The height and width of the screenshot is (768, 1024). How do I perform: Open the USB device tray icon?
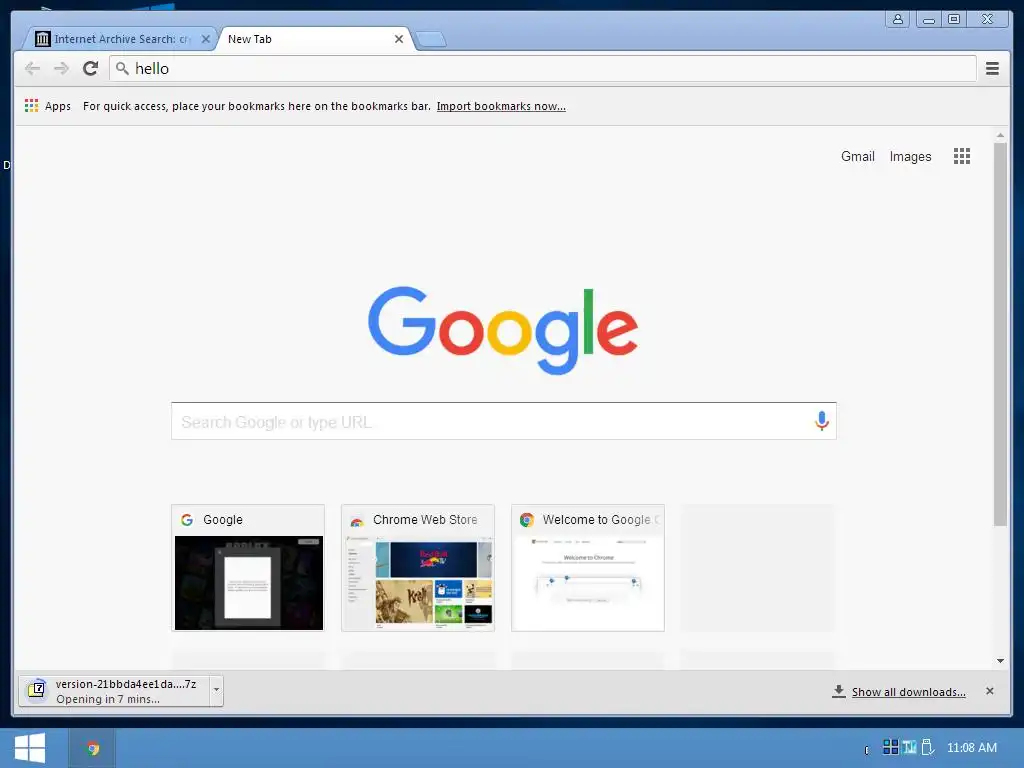pyautogui.click(x=927, y=747)
